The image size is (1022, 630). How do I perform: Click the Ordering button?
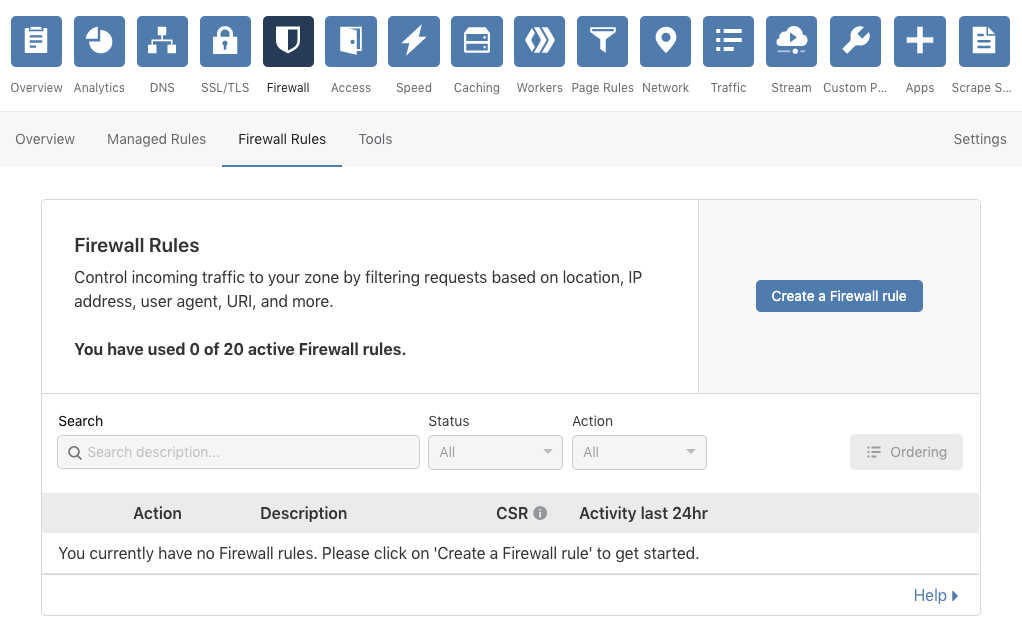(x=906, y=452)
